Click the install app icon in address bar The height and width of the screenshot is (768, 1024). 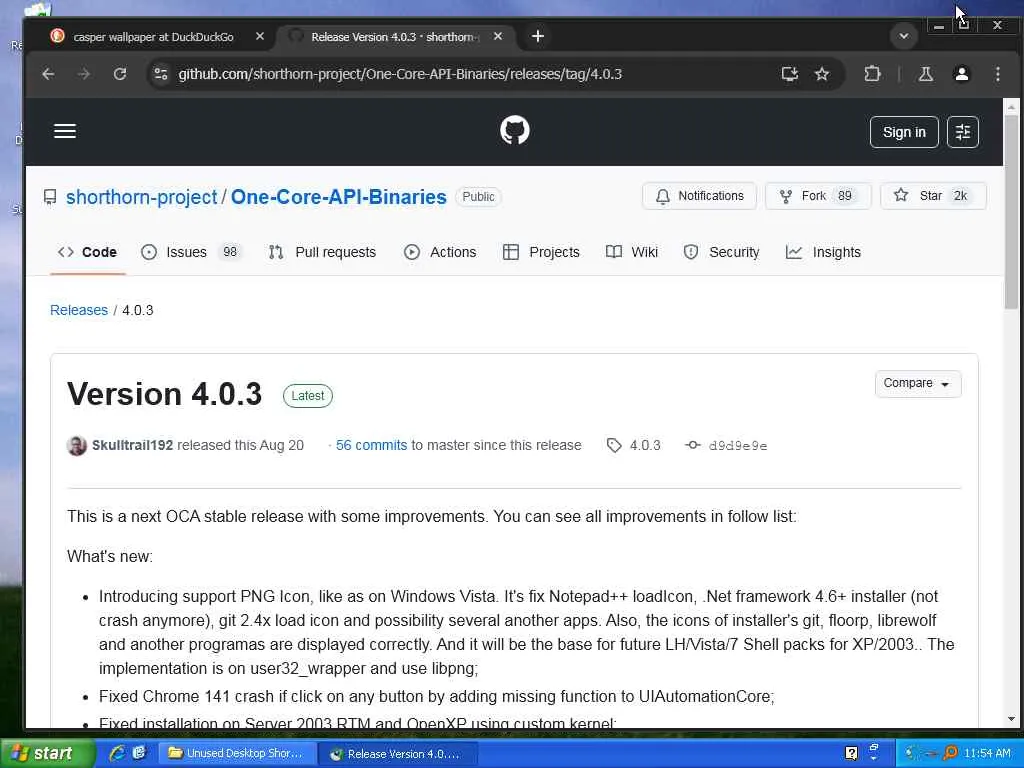point(790,74)
